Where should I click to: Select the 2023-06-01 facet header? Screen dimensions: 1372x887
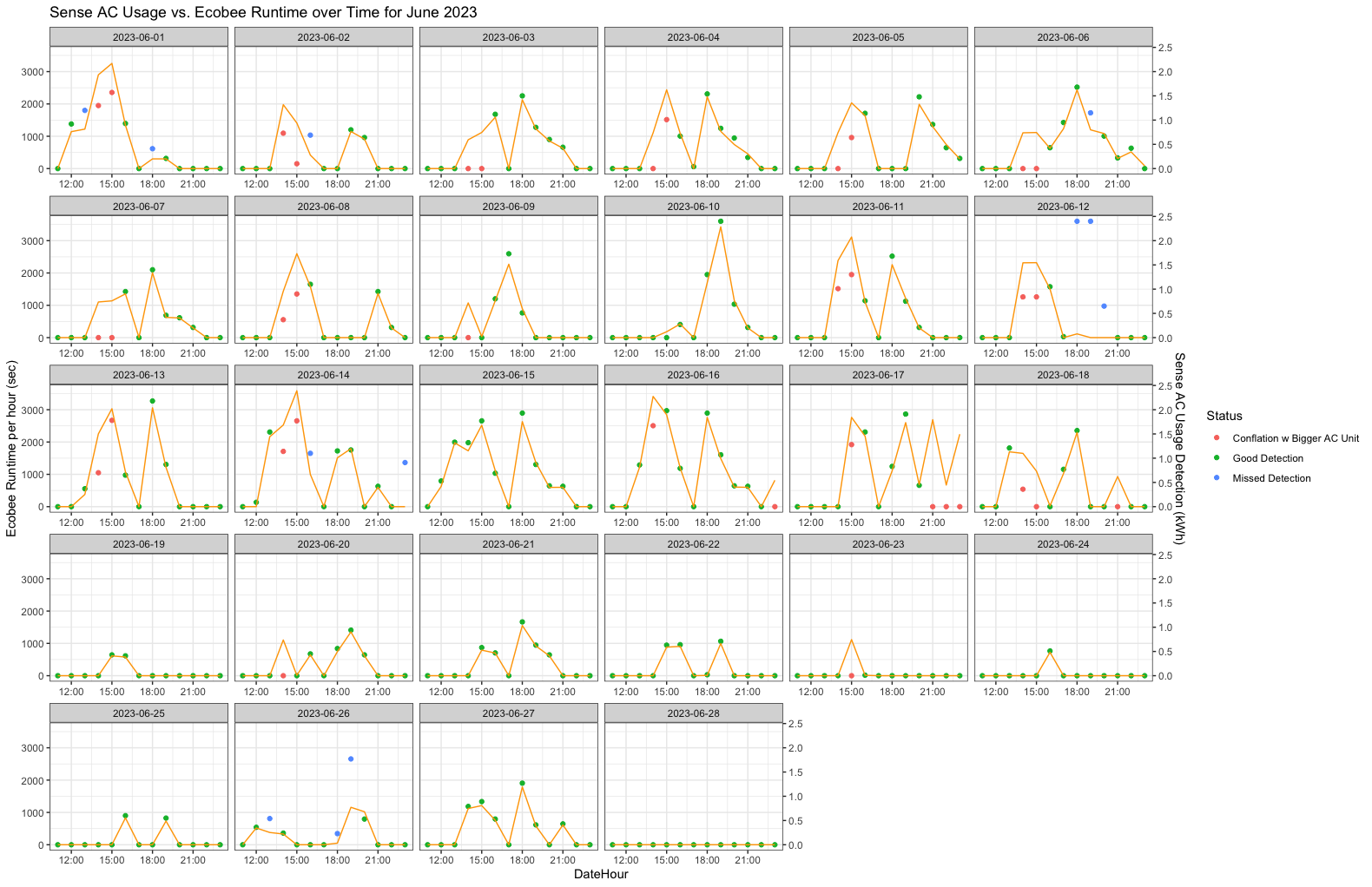tap(139, 37)
